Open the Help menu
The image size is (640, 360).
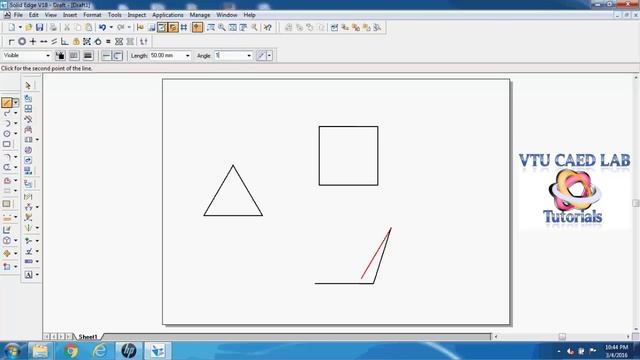249,15
